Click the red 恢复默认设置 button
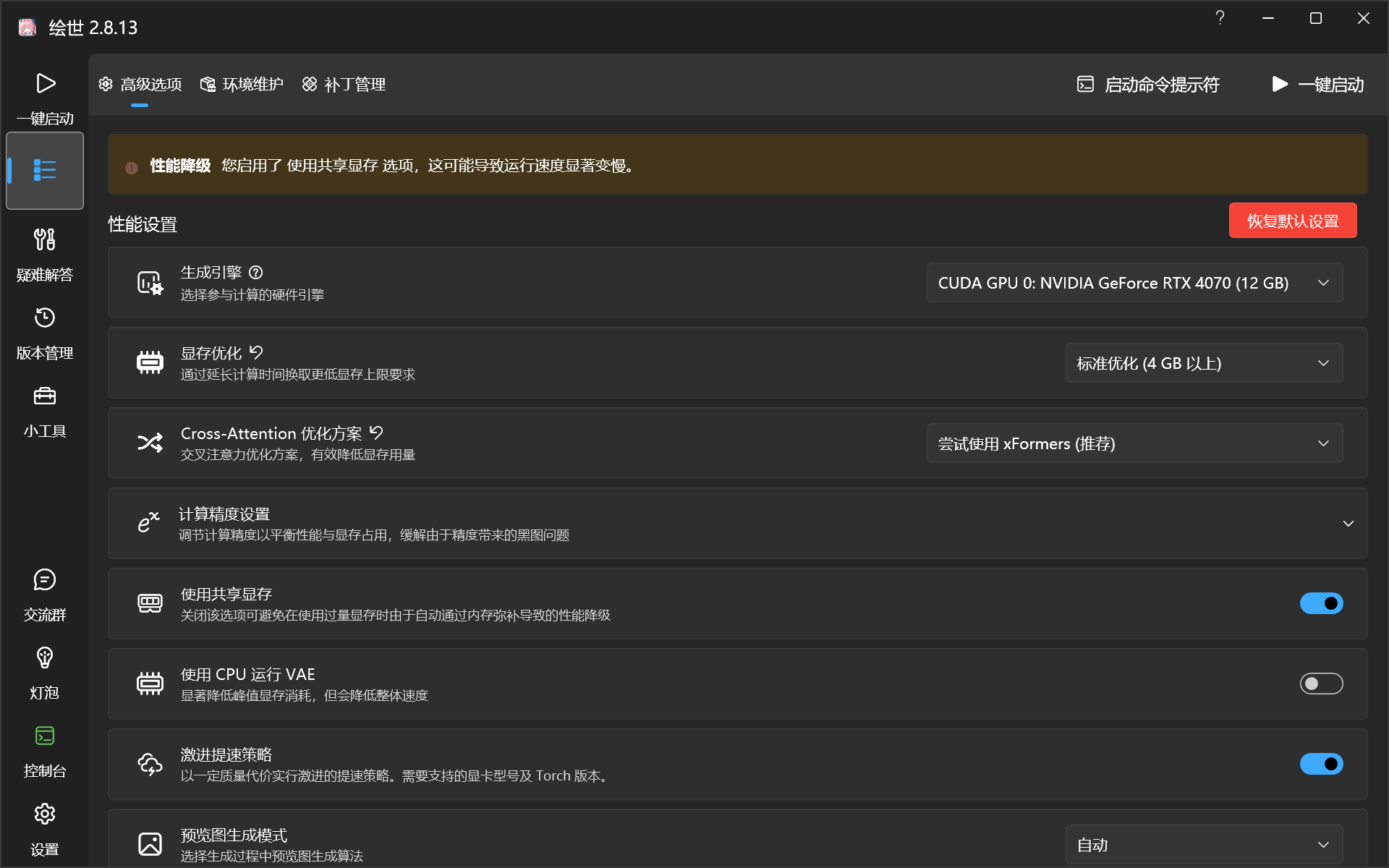The height and width of the screenshot is (868, 1389). (x=1292, y=221)
